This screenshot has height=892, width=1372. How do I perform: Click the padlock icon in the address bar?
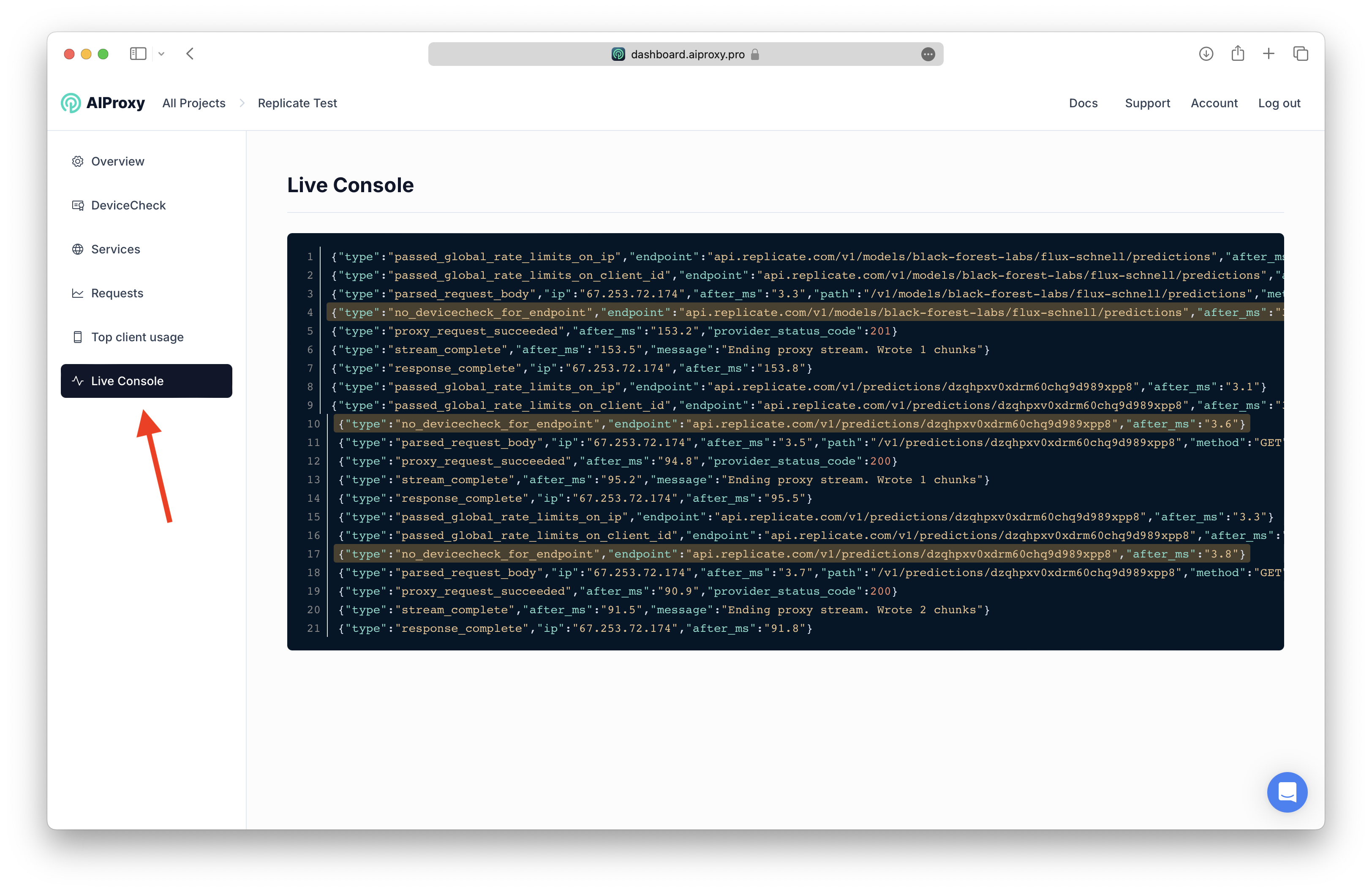(755, 54)
